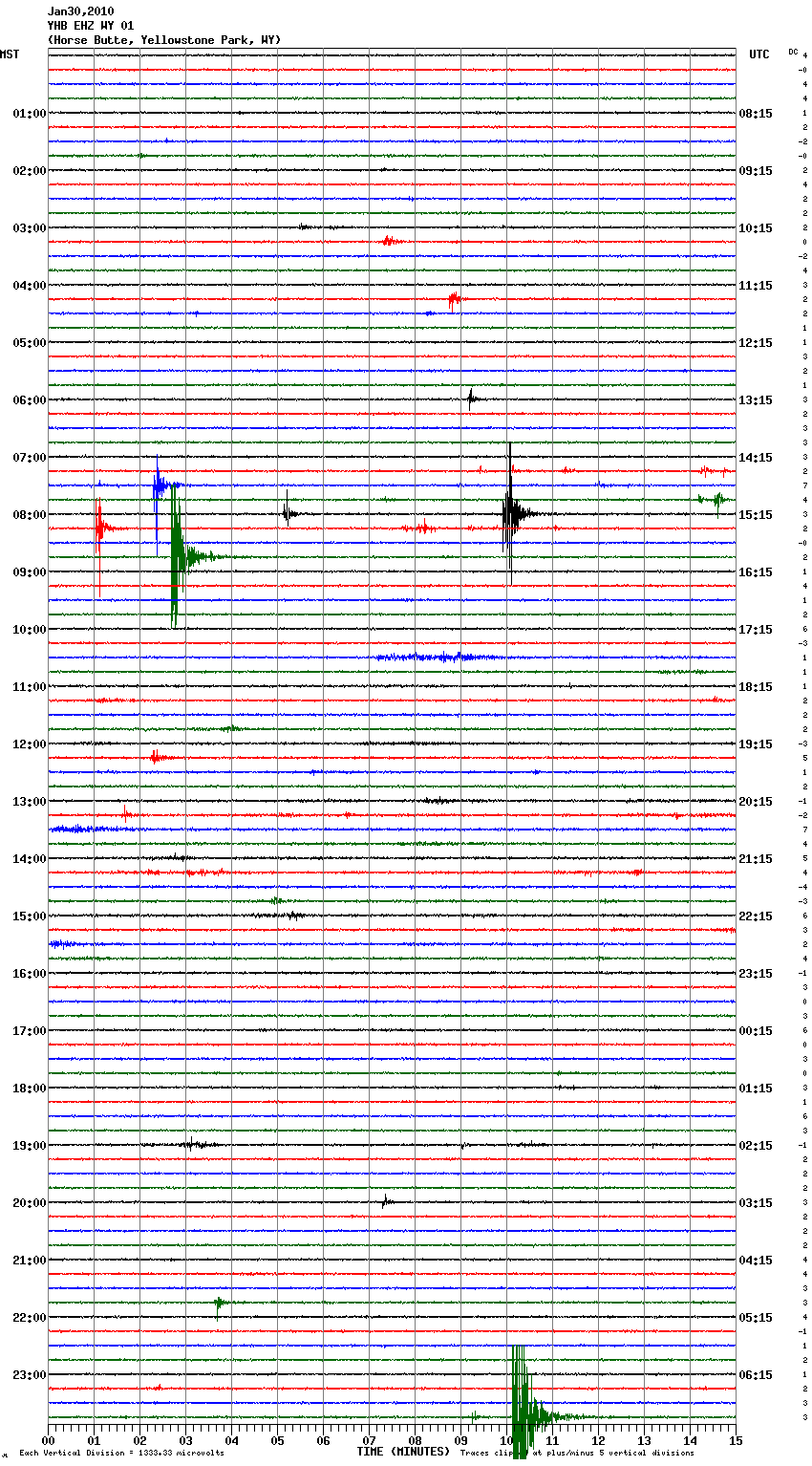Click the 01:00 MST time label
Image resolution: width=812 pixels, height=1466 pixels.
(29, 114)
